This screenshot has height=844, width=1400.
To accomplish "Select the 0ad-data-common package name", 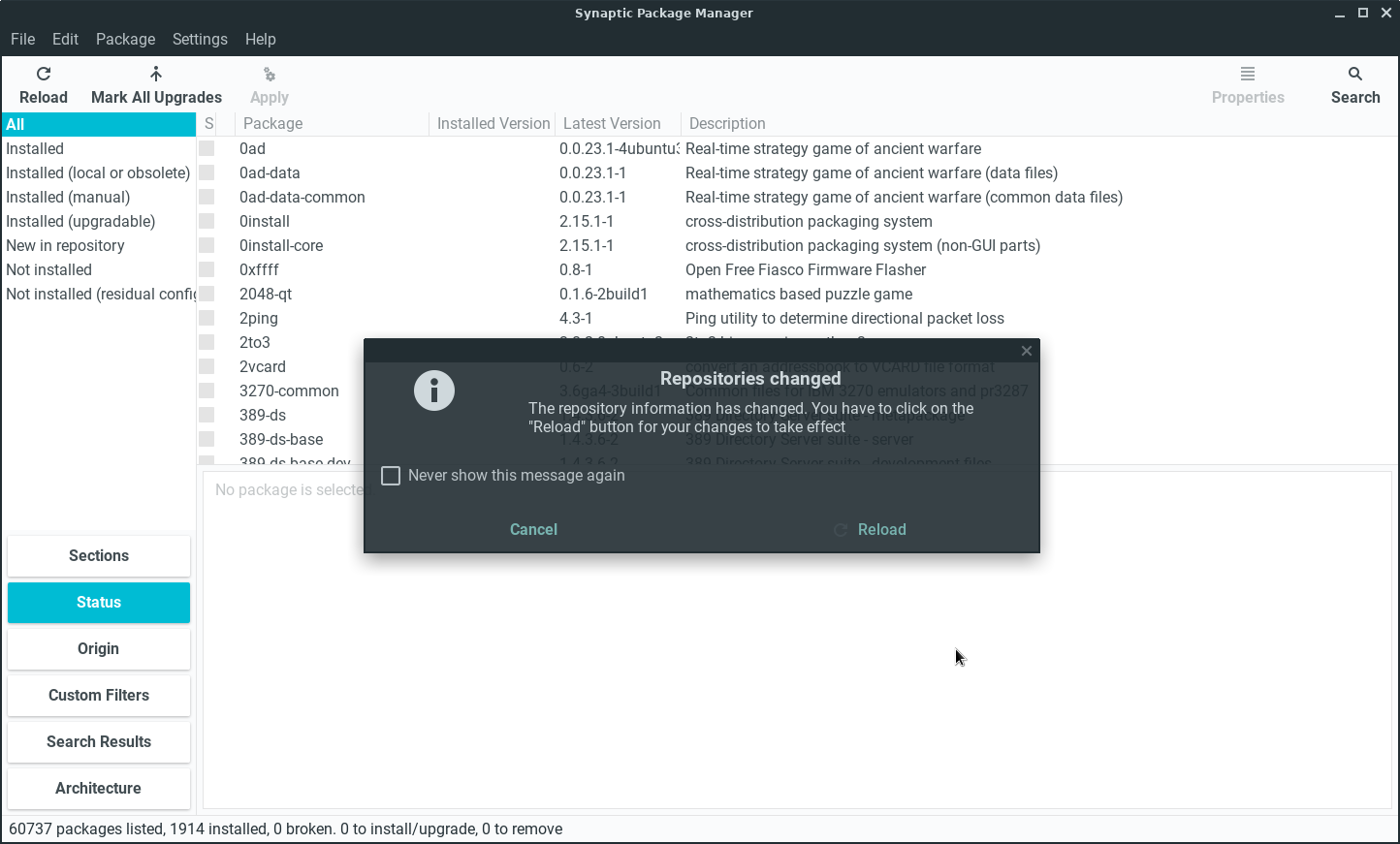I will [302, 197].
